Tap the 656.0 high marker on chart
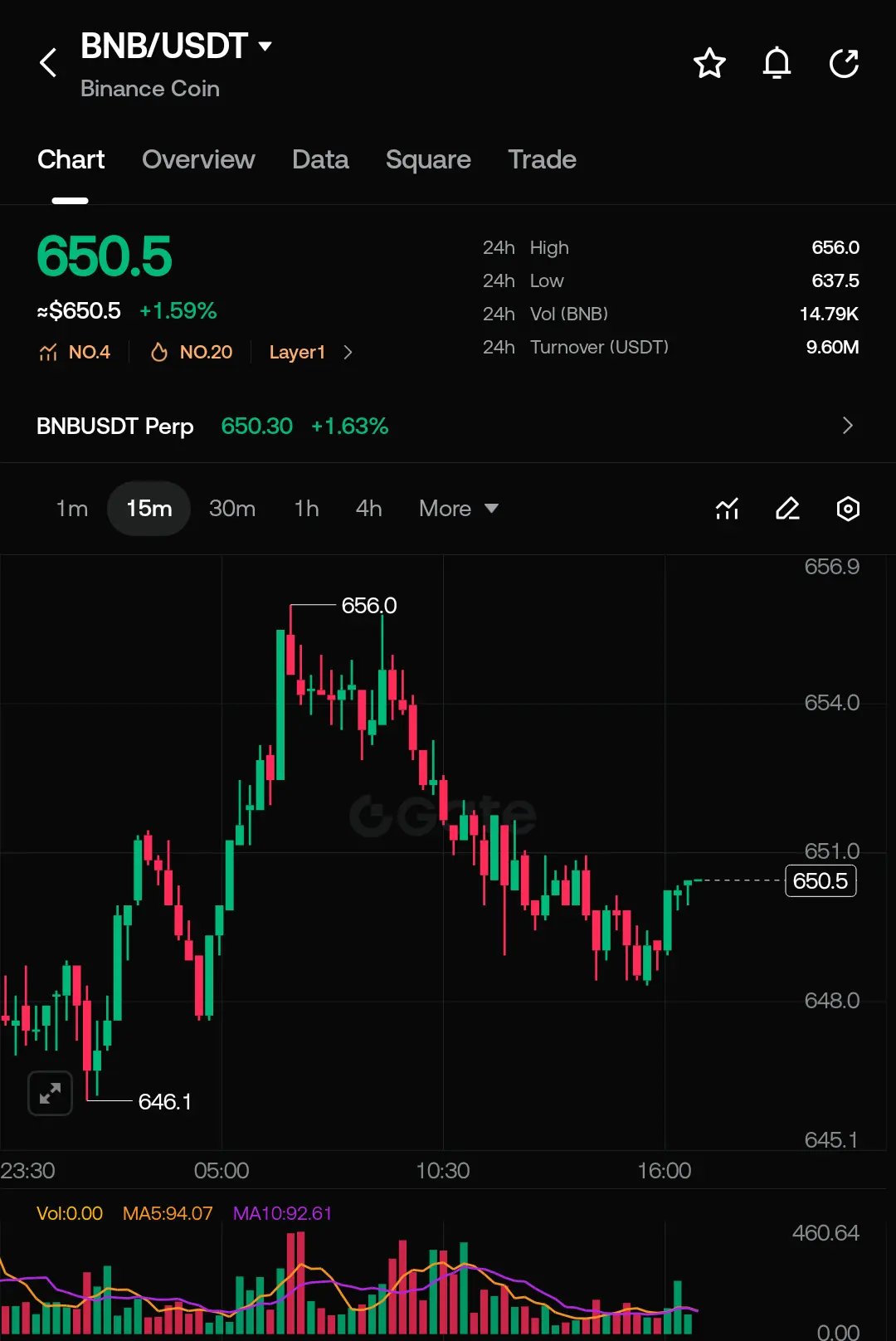 (x=369, y=606)
